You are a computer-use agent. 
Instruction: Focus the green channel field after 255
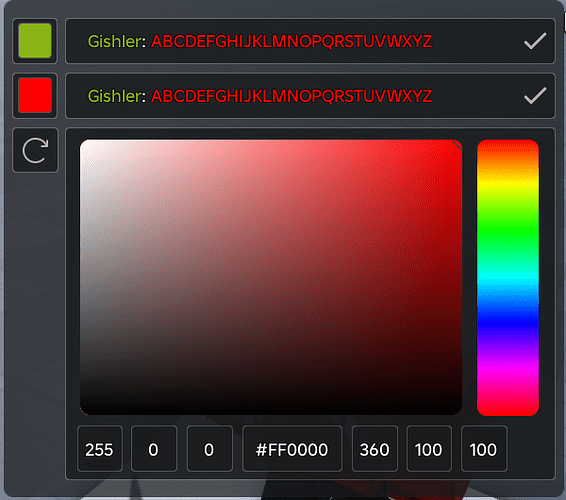pos(154,449)
